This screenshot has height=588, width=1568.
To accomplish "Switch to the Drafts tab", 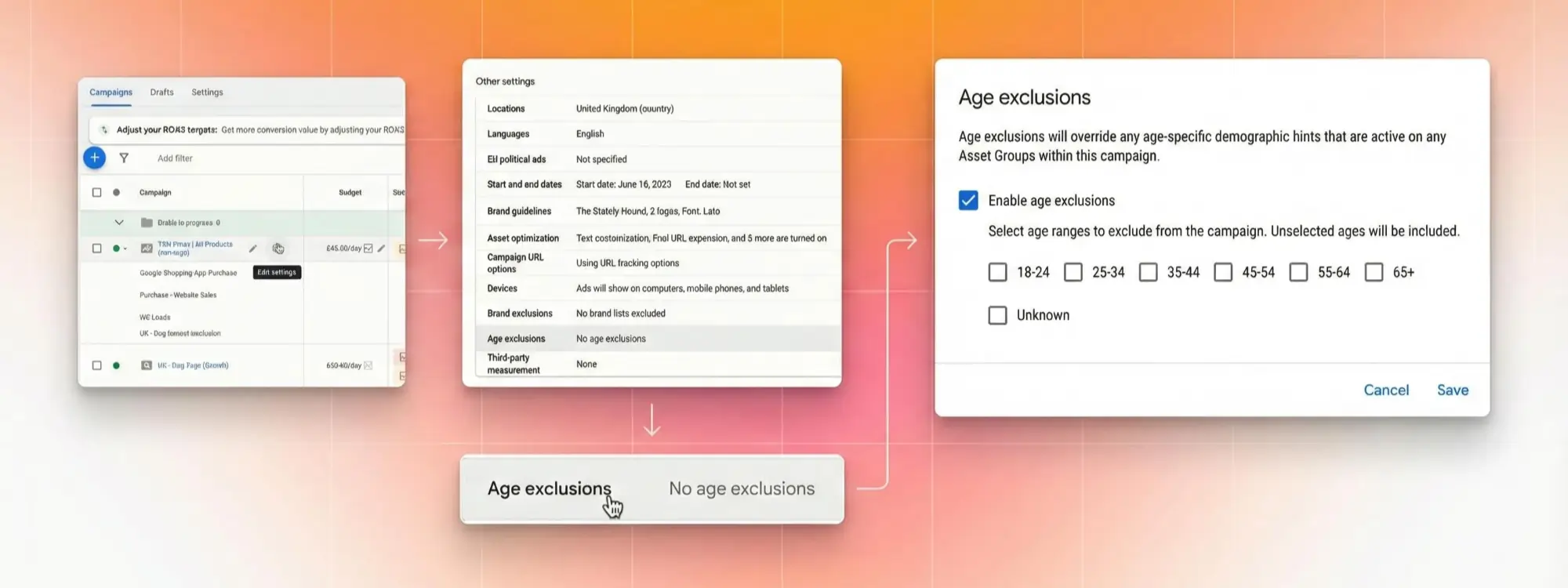I will tap(162, 93).
